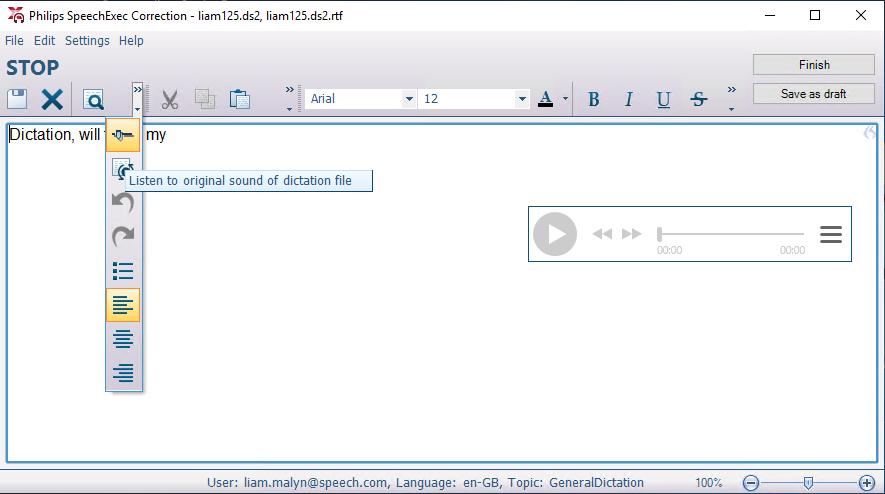Open the find magnifier document icon
This screenshot has height=494, width=885.
coord(93,99)
